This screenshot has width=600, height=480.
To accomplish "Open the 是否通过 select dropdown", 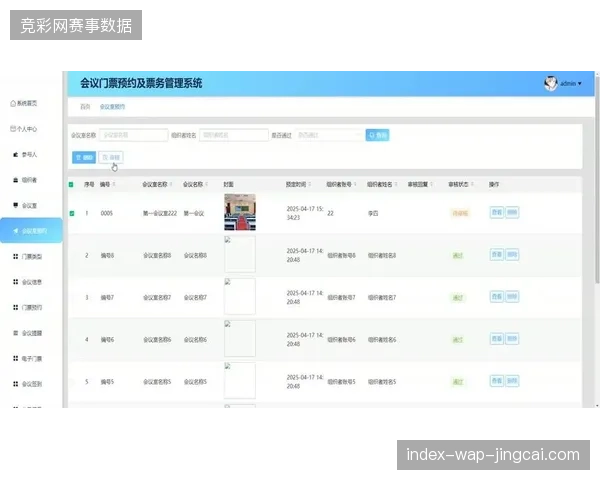I will tap(329, 135).
